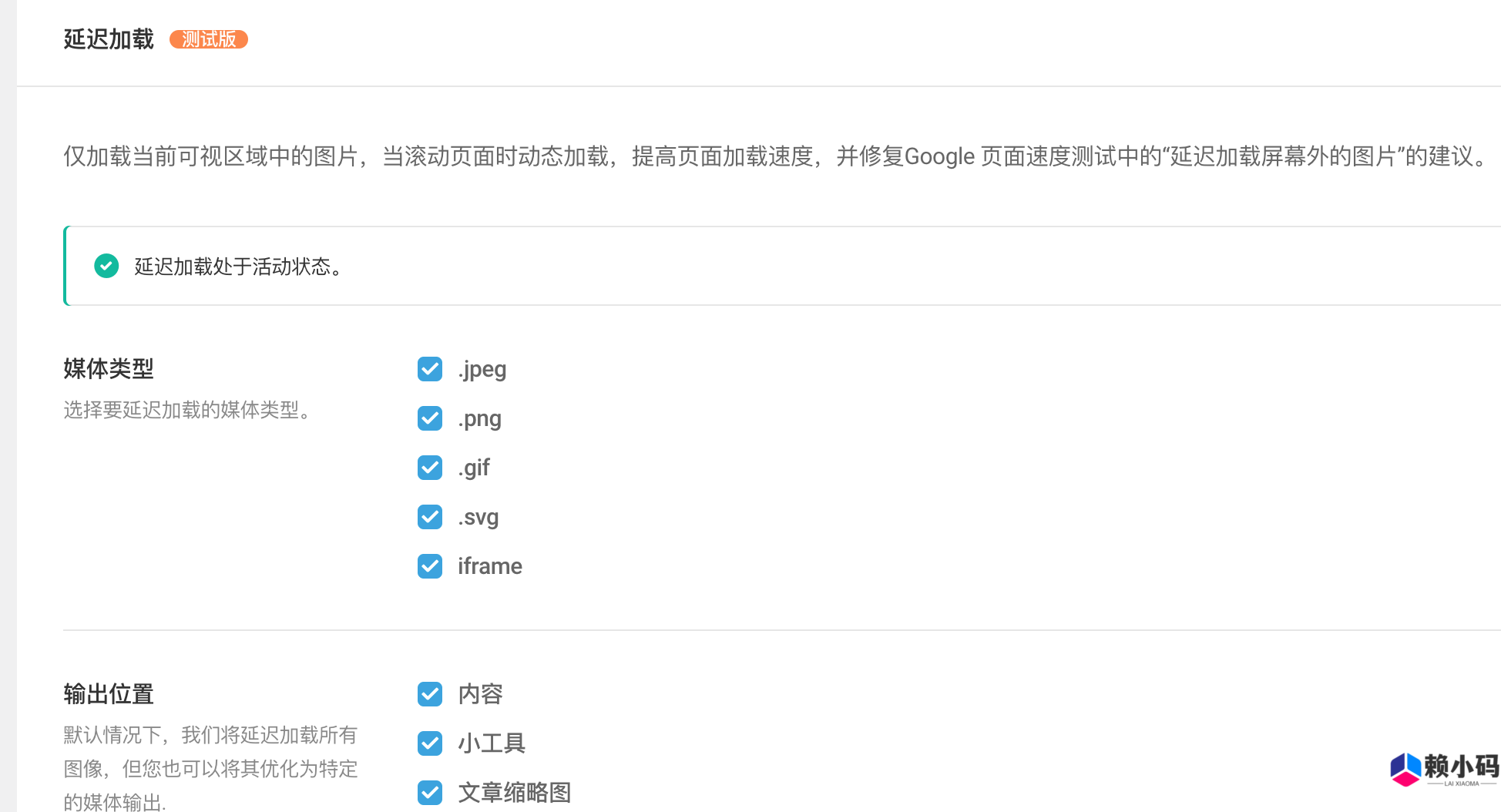
Task: Click the 输出位置 section label
Action: 108,694
